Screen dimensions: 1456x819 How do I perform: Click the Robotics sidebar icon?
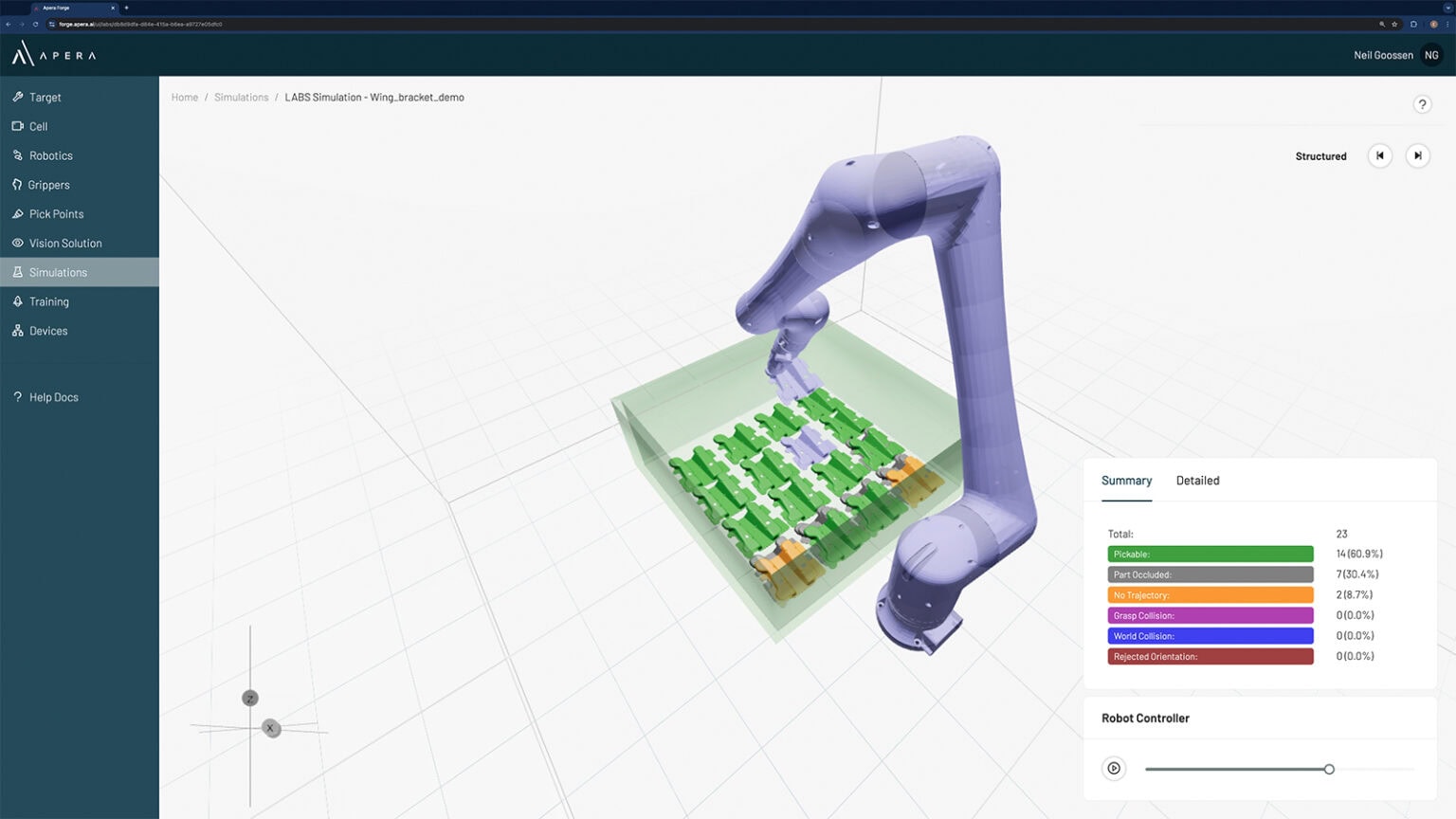click(x=17, y=155)
